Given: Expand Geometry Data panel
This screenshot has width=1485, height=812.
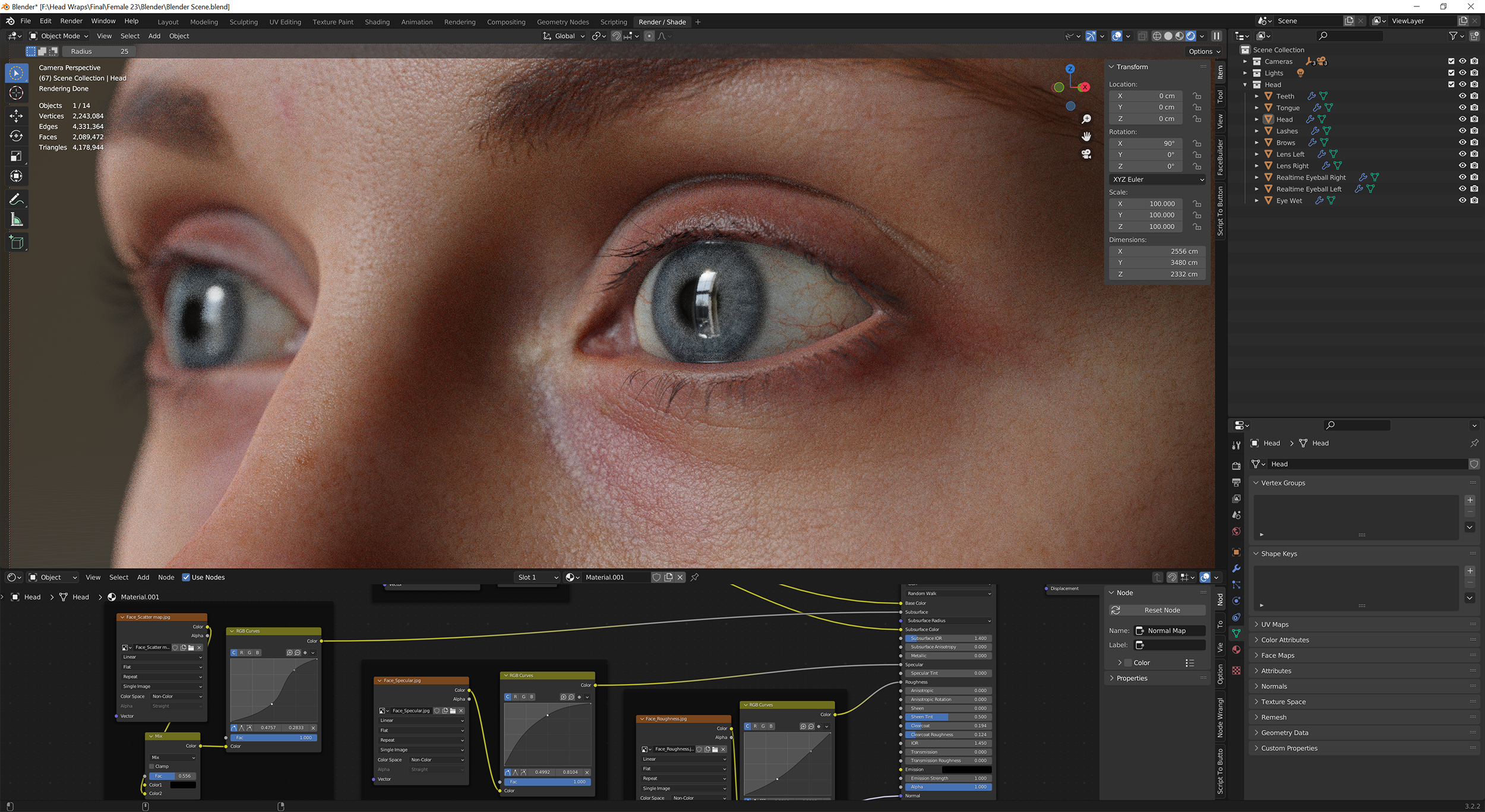Looking at the screenshot, I should tap(1284, 733).
